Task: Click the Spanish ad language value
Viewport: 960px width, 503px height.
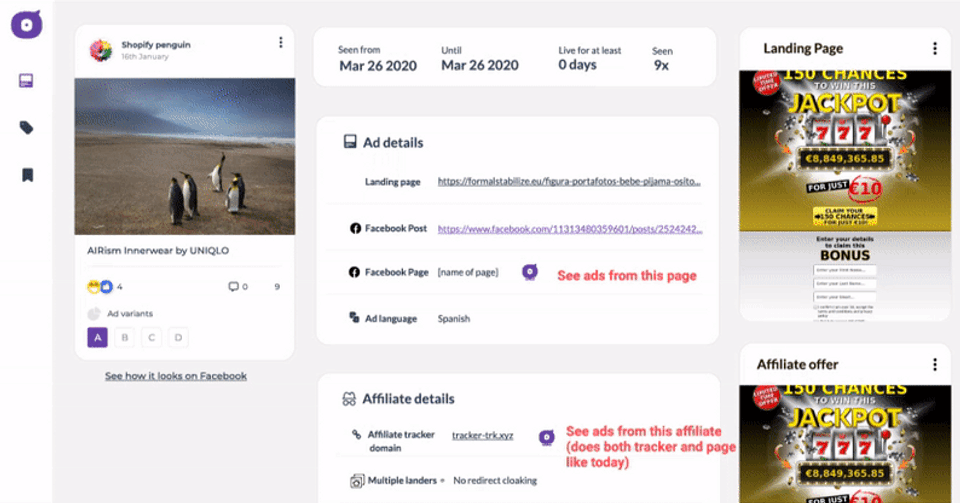Action: pyautogui.click(x=454, y=318)
